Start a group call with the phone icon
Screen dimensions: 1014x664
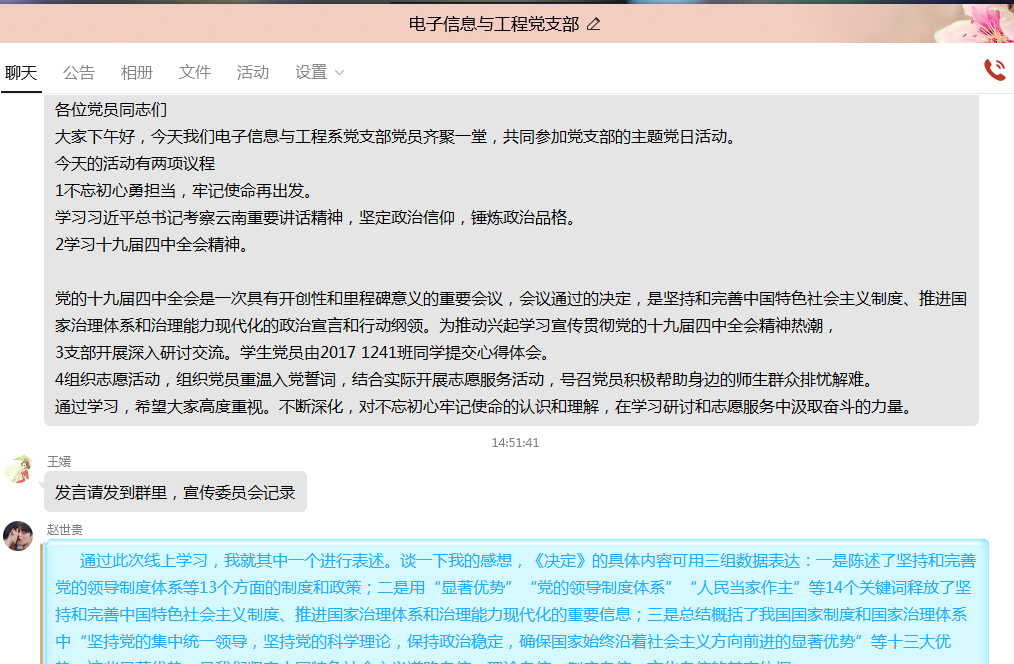995,70
